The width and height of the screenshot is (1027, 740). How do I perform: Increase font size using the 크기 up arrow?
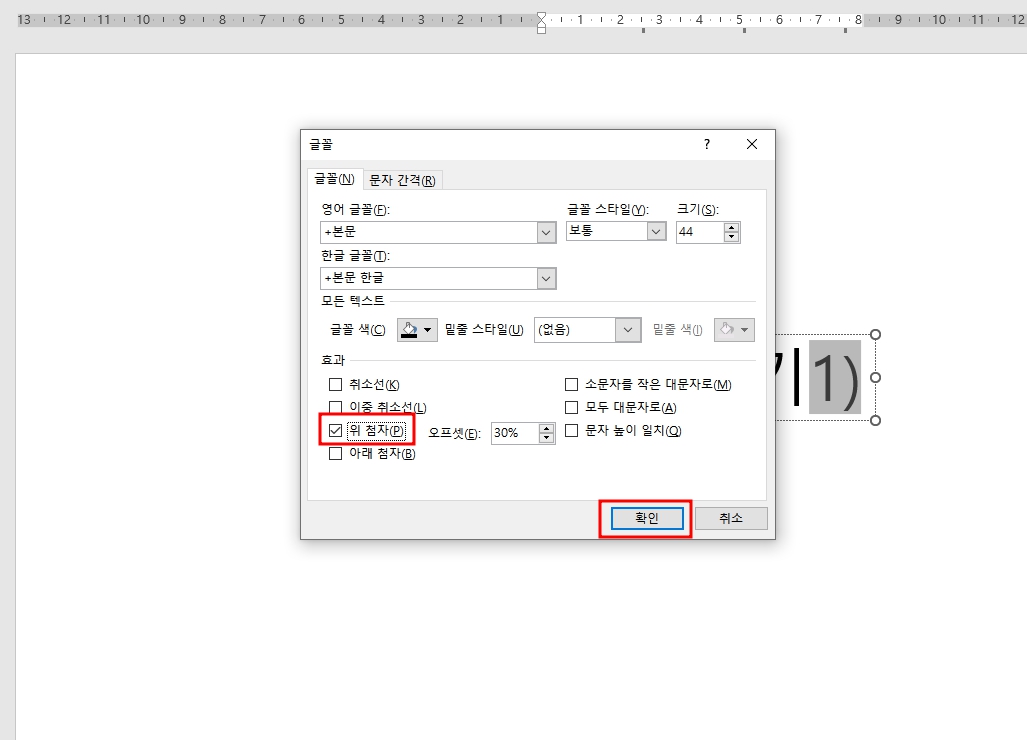pos(732,226)
